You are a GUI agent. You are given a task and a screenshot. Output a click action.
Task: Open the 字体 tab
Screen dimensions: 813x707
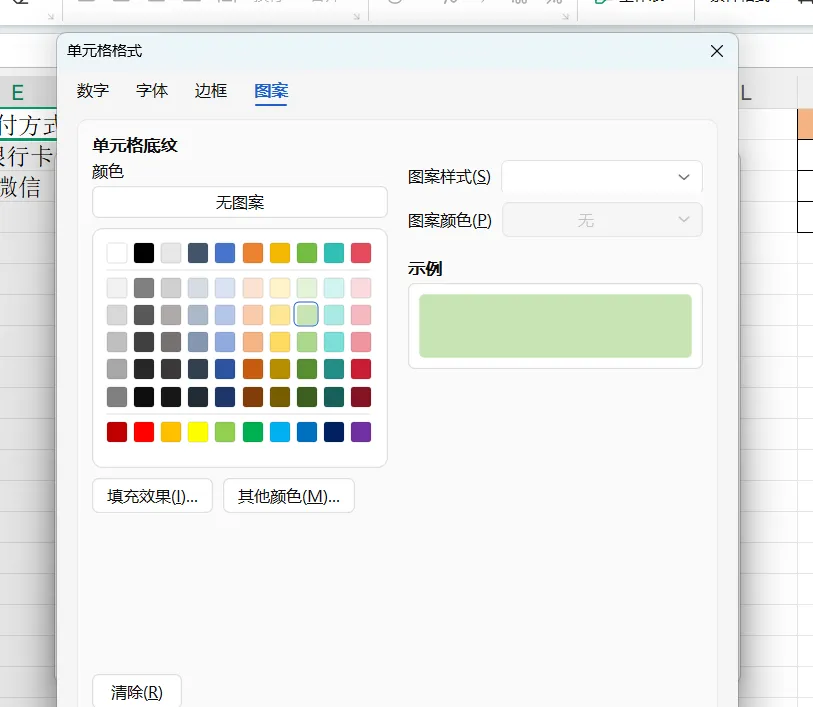(152, 91)
